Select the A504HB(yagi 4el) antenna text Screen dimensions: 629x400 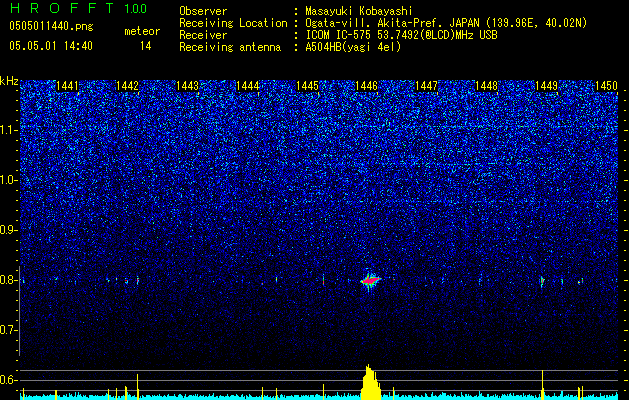(353, 47)
